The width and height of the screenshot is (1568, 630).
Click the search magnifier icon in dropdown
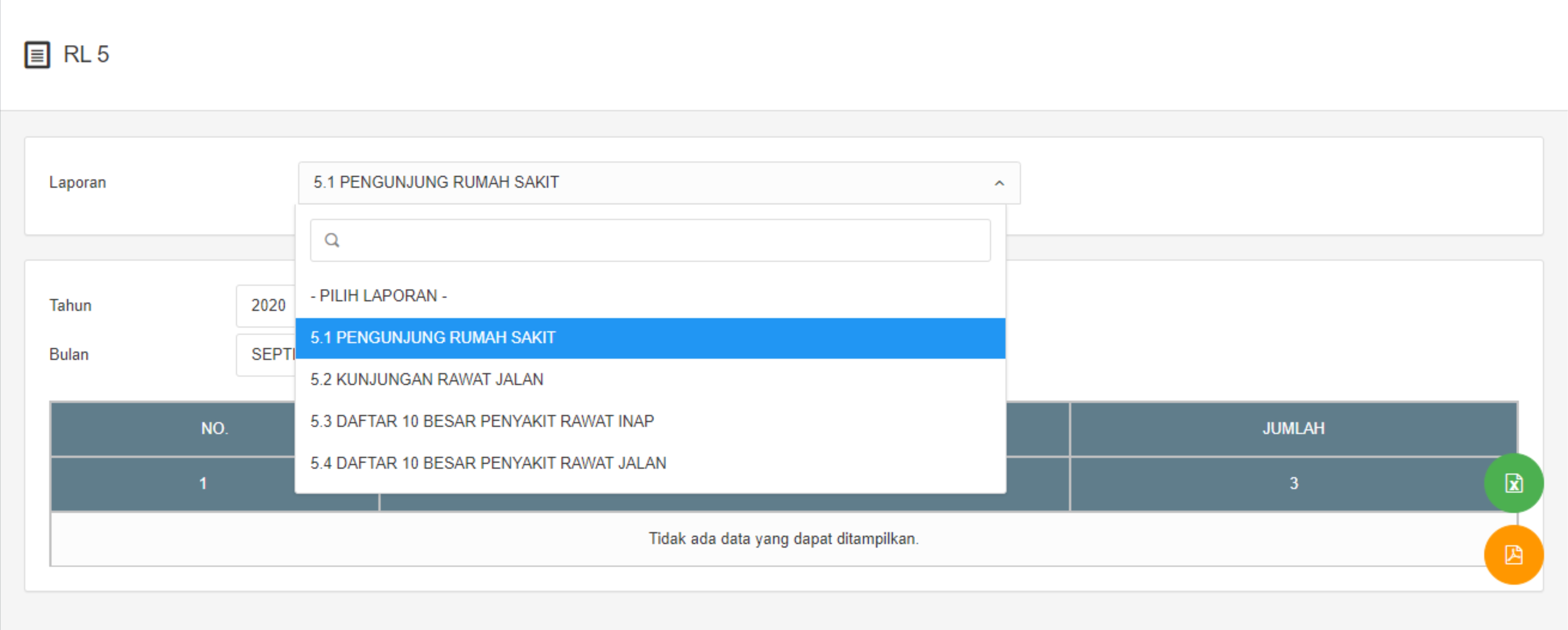click(332, 240)
